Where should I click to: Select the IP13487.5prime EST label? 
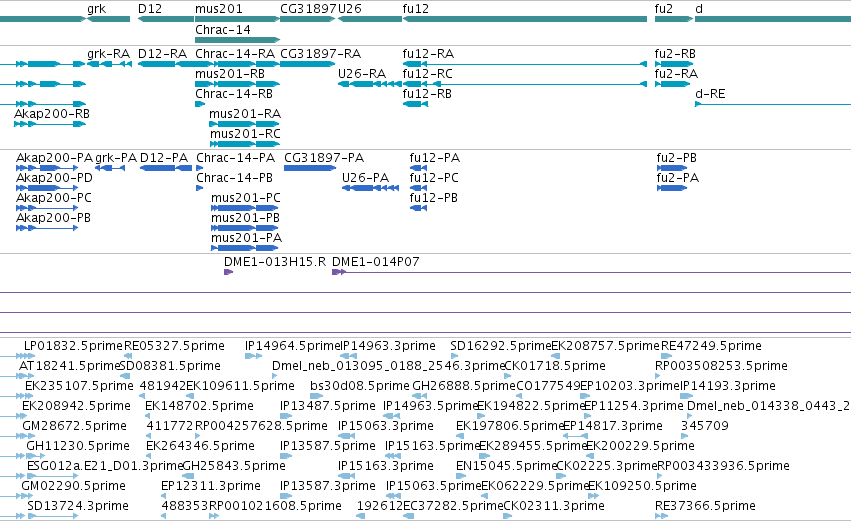coord(328,406)
